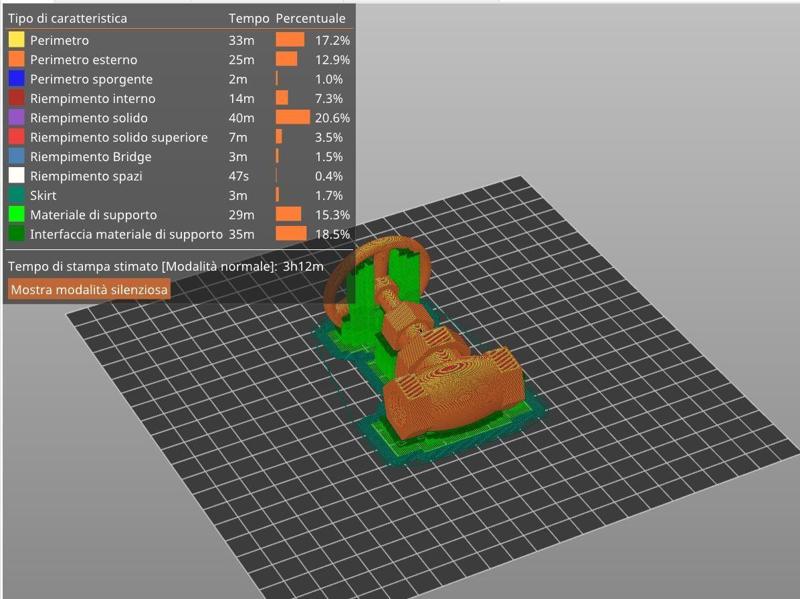Image resolution: width=800 pixels, height=599 pixels.
Task: Select the Riempimento interno label
Action: pyautogui.click(x=93, y=98)
